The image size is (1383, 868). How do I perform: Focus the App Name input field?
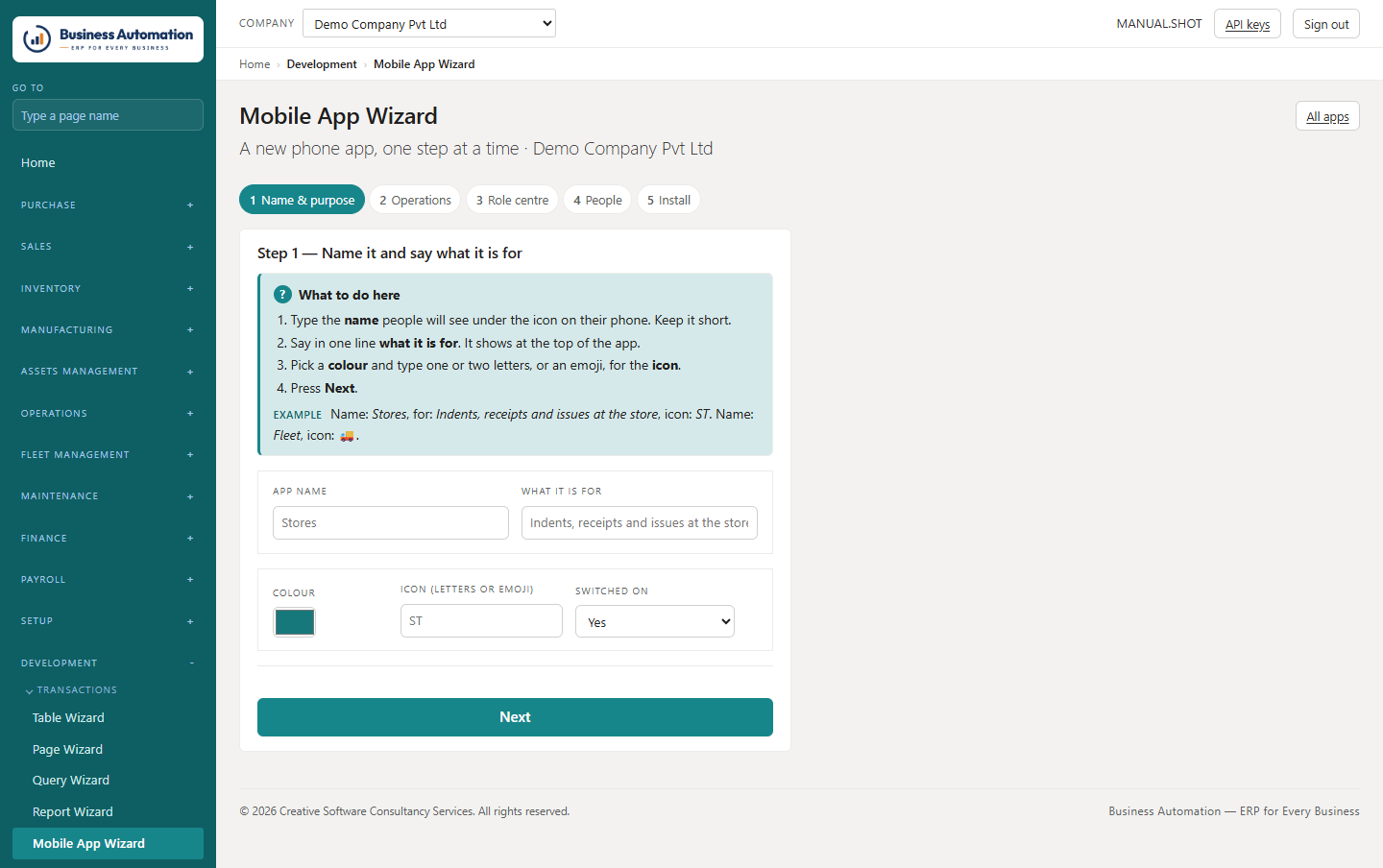pos(391,523)
